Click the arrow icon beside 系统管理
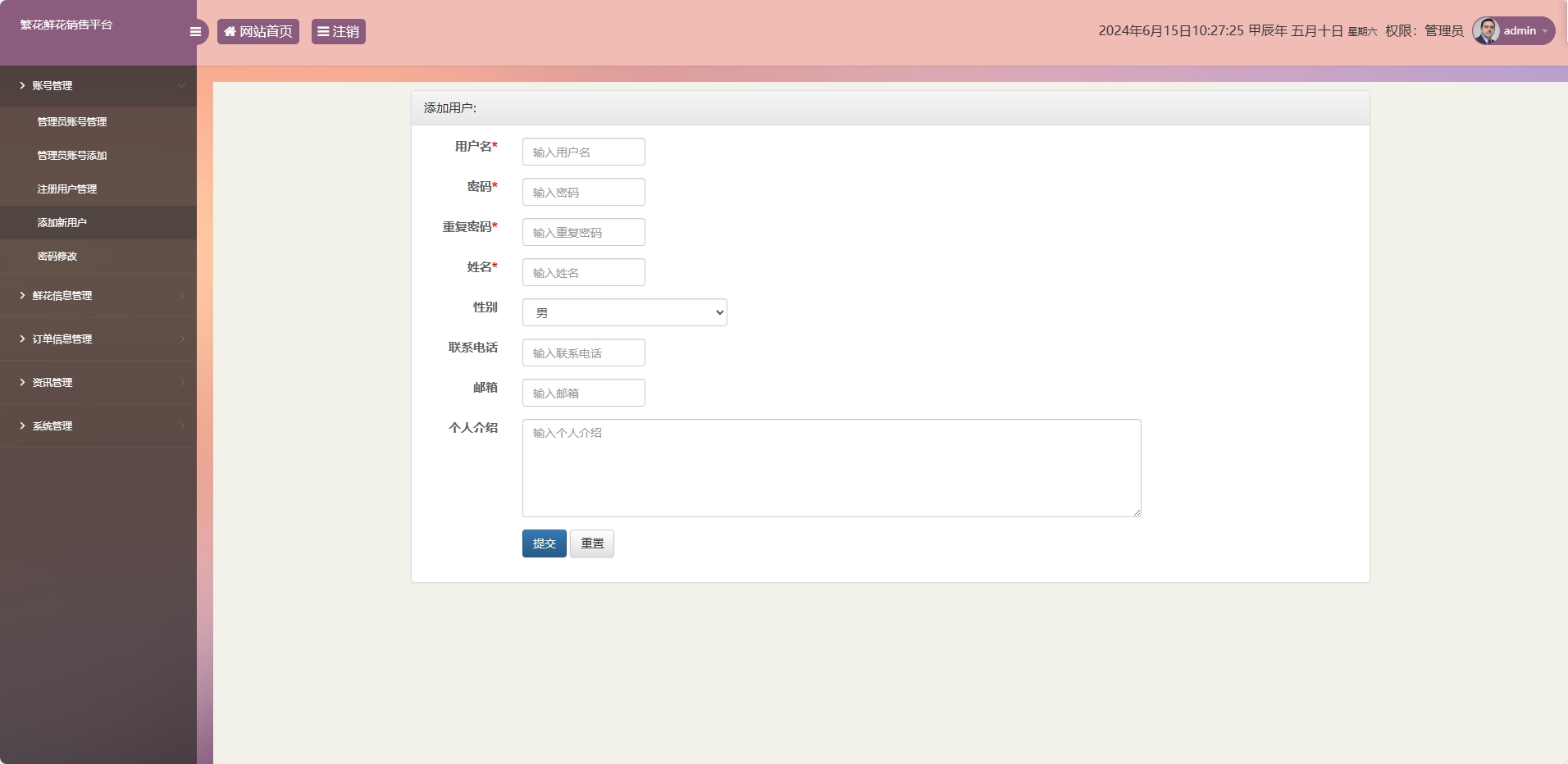 (21, 425)
